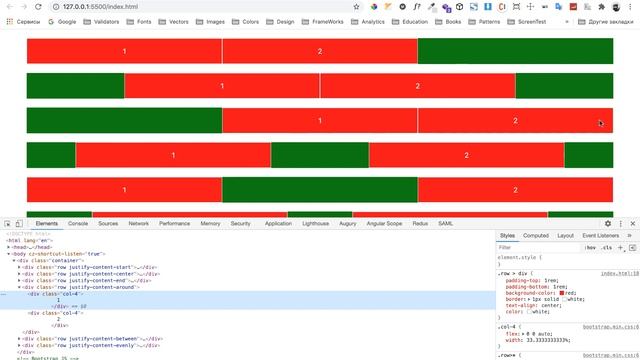Open the Lighthouse tab

pos(316,224)
